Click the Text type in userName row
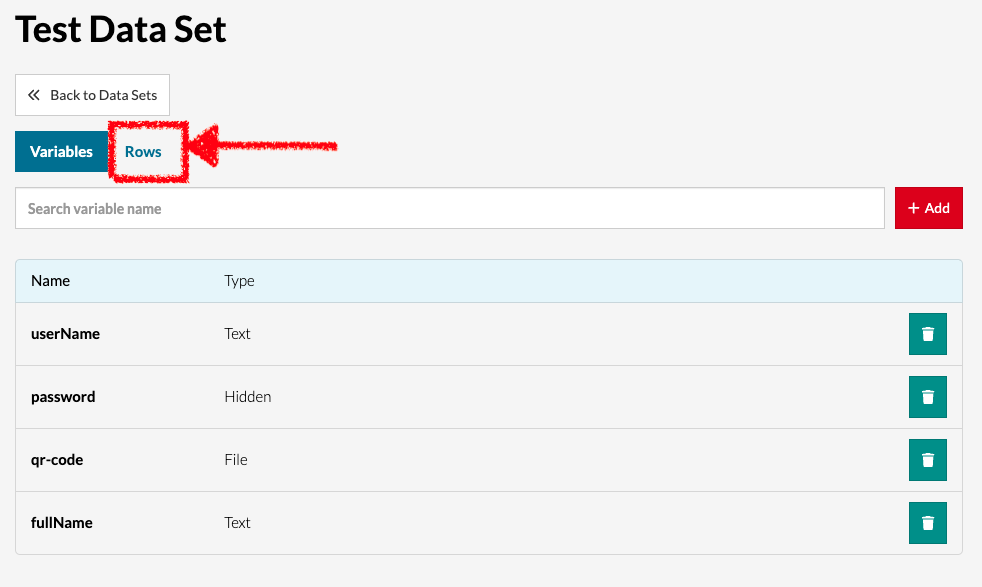 237,334
